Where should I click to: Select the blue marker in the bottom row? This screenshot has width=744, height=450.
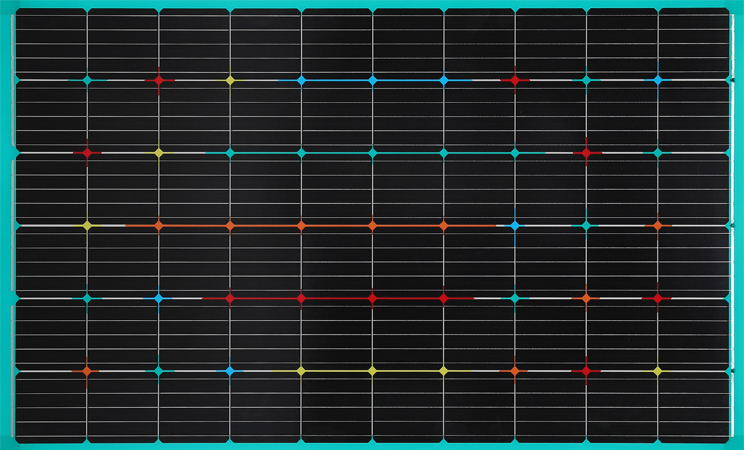point(230,371)
